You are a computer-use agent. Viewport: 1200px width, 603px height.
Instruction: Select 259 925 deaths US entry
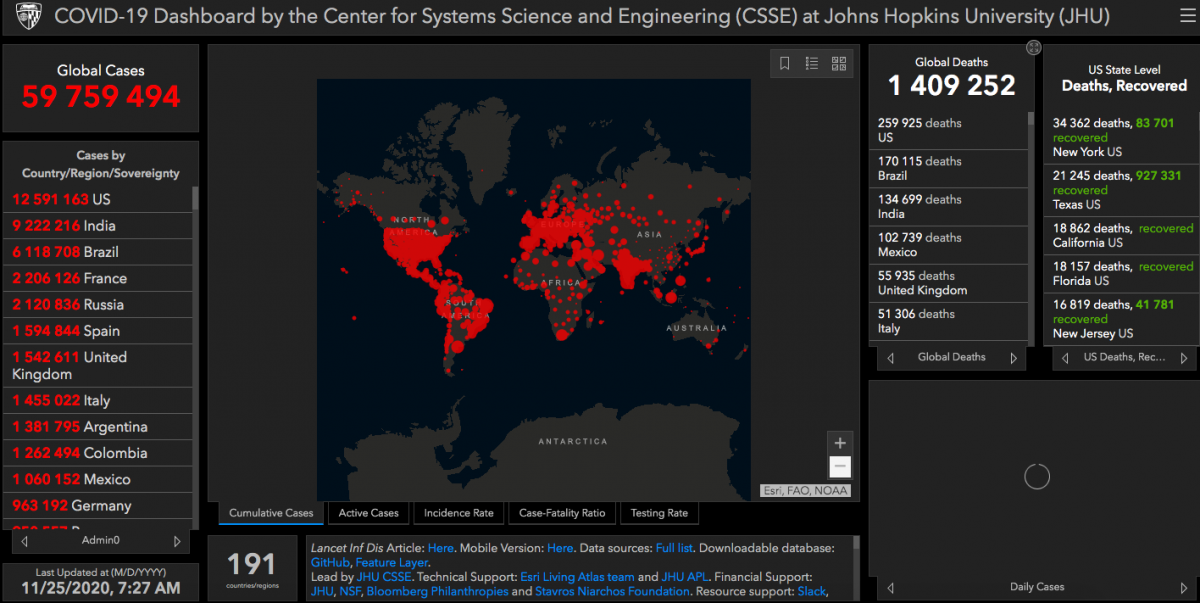pyautogui.click(x=948, y=130)
